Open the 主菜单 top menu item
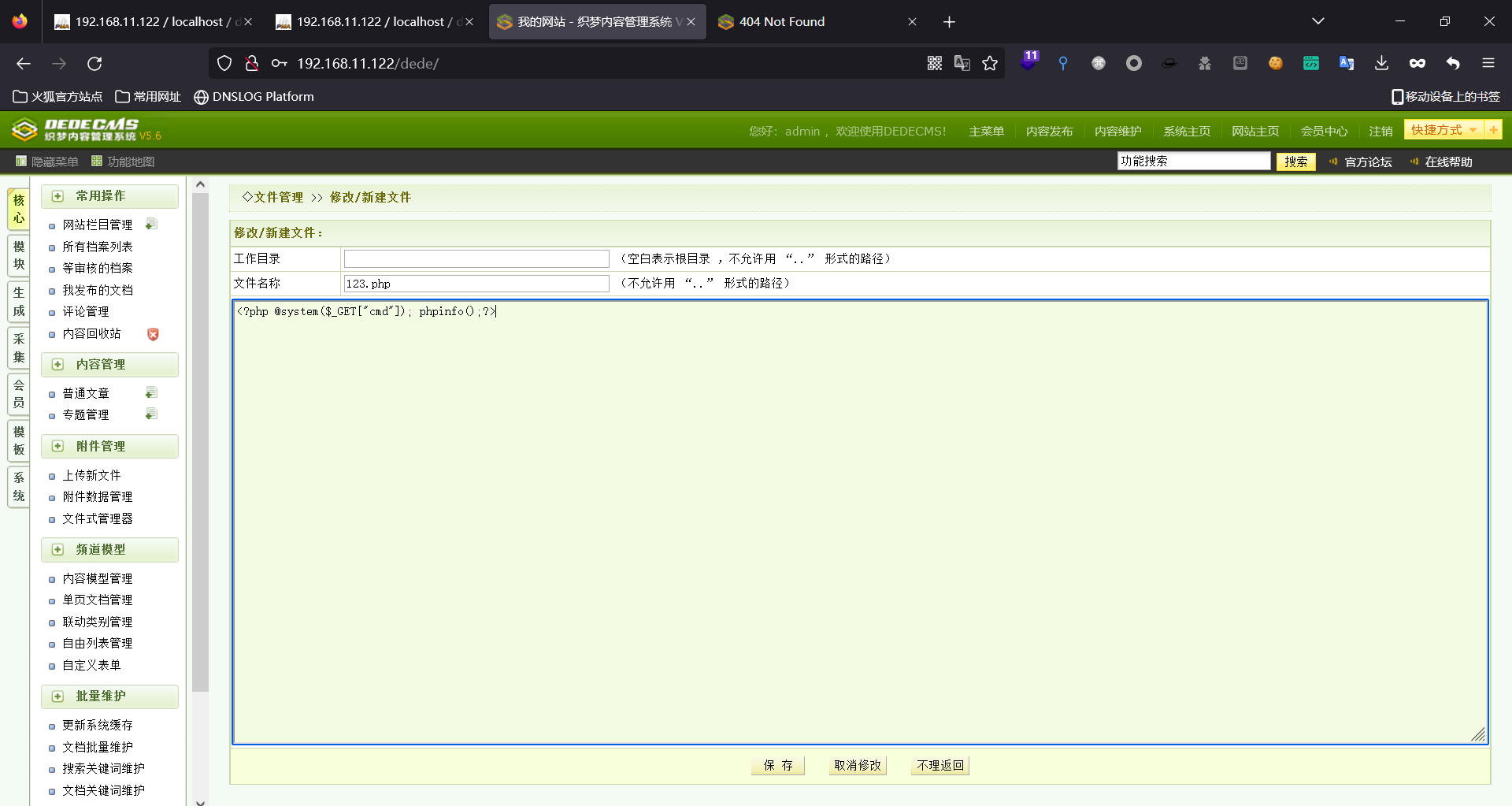 (x=986, y=132)
